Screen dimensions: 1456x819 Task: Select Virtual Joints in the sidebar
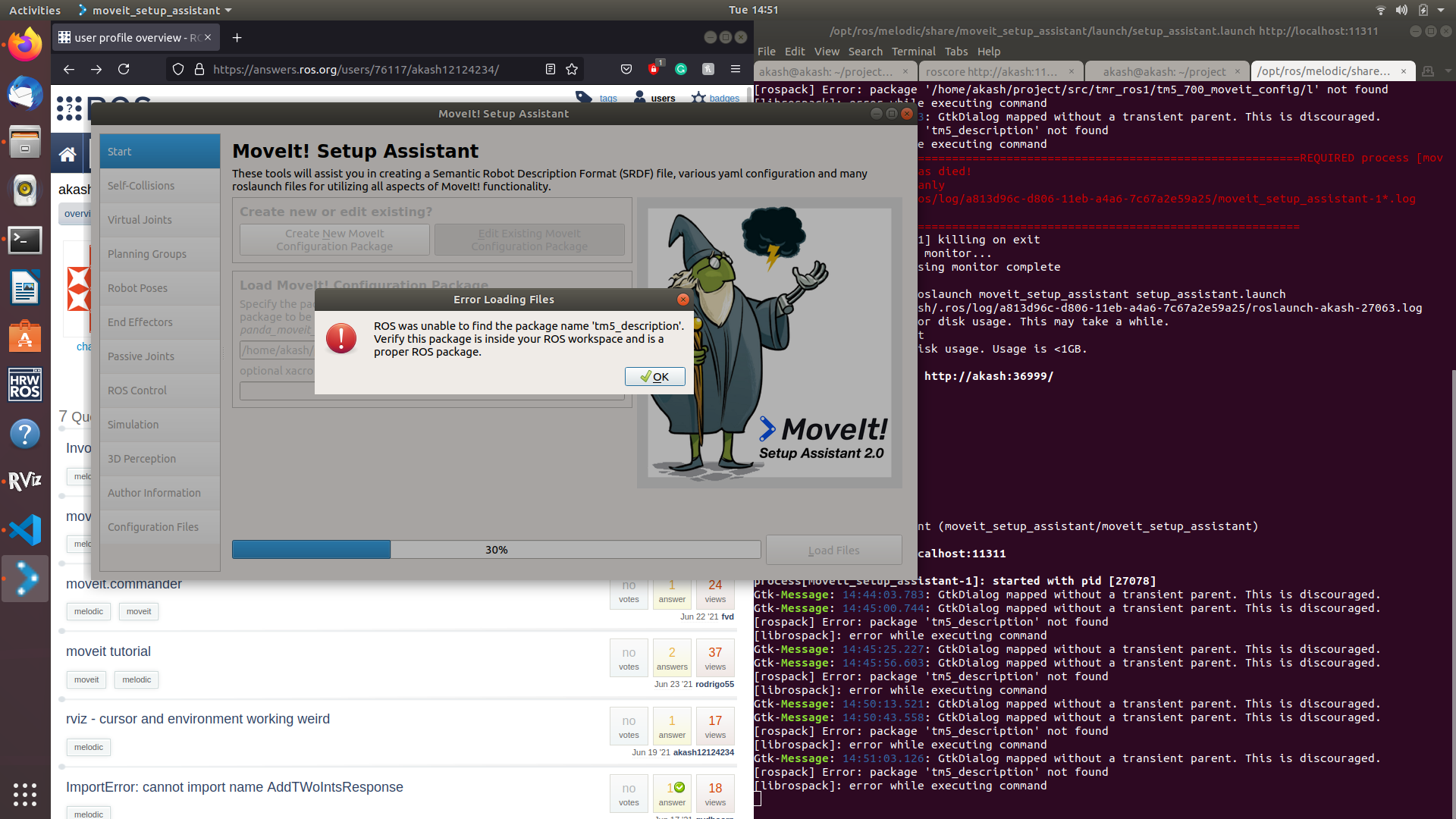160,220
